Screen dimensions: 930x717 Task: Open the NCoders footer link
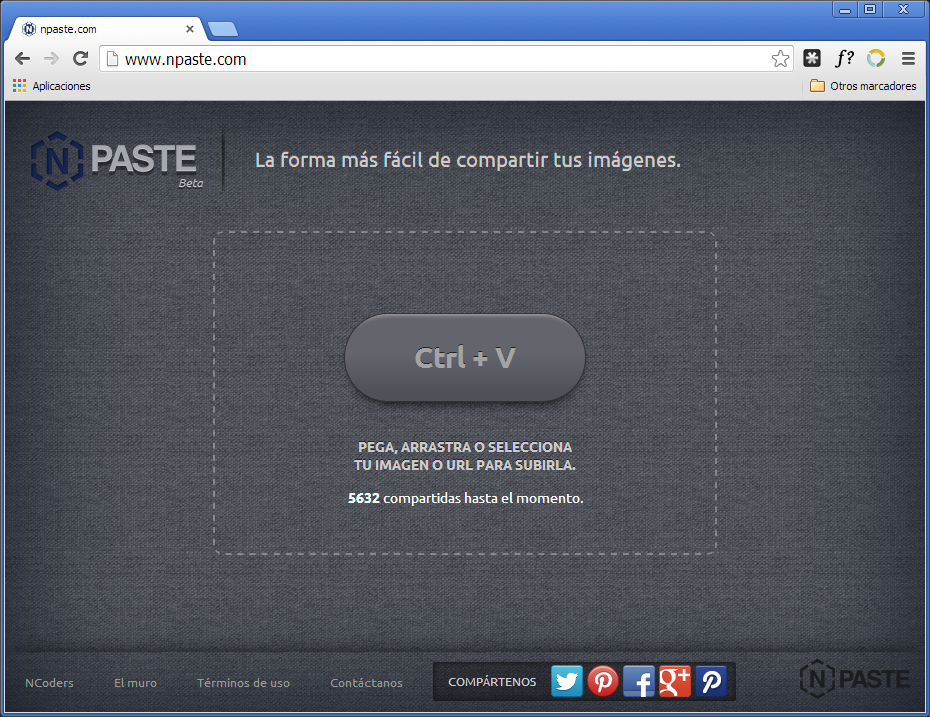pyautogui.click(x=49, y=683)
